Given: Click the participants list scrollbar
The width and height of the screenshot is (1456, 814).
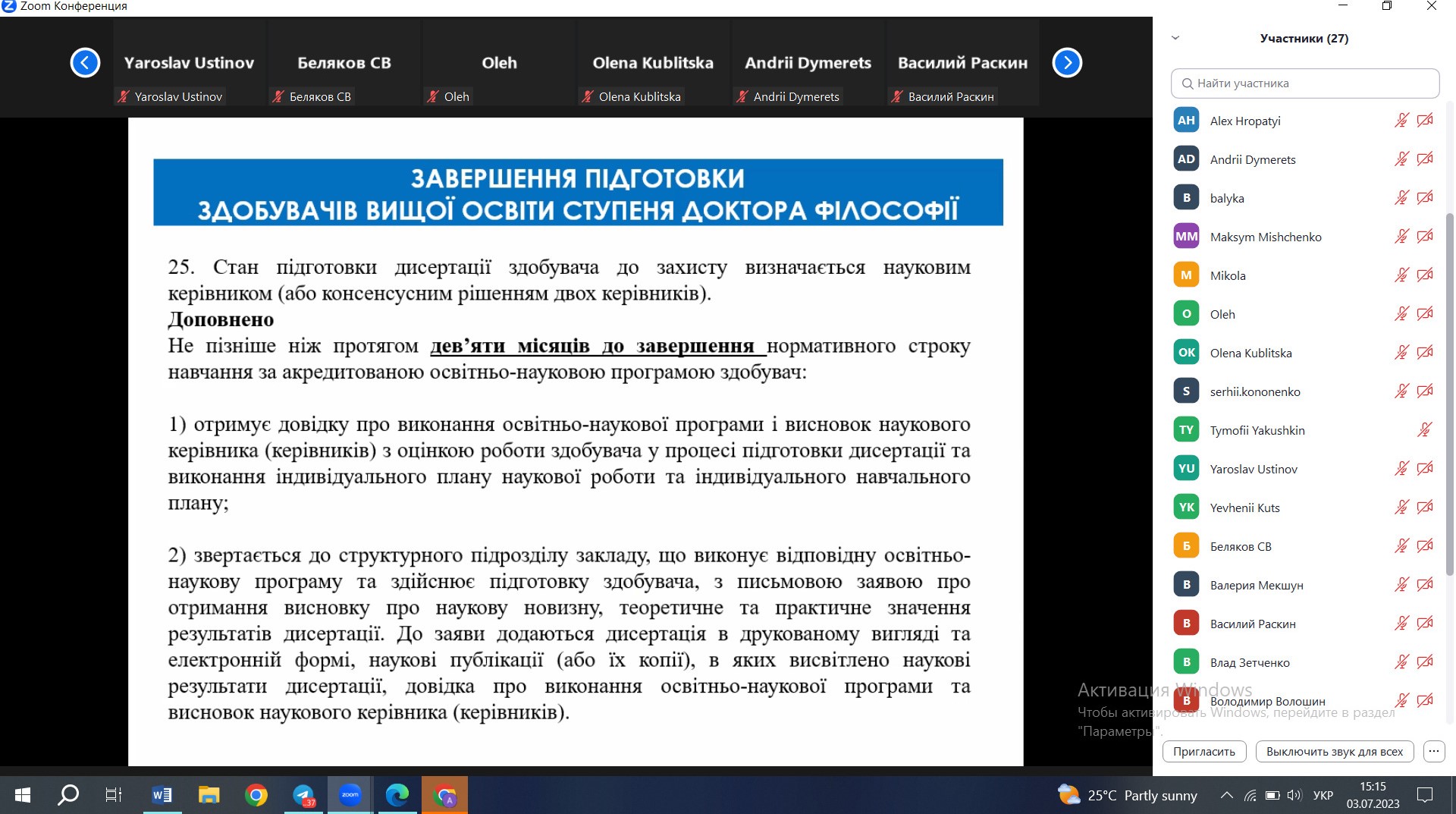Looking at the screenshot, I should (1450, 394).
